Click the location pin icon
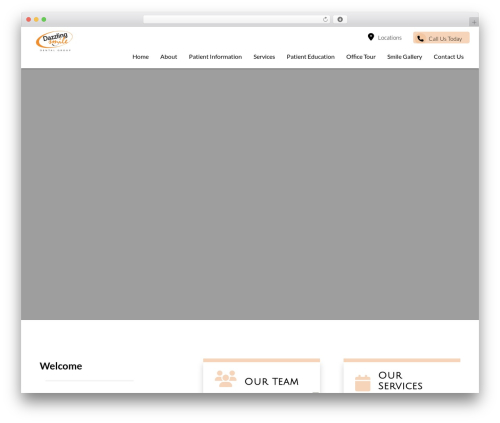 (x=371, y=37)
